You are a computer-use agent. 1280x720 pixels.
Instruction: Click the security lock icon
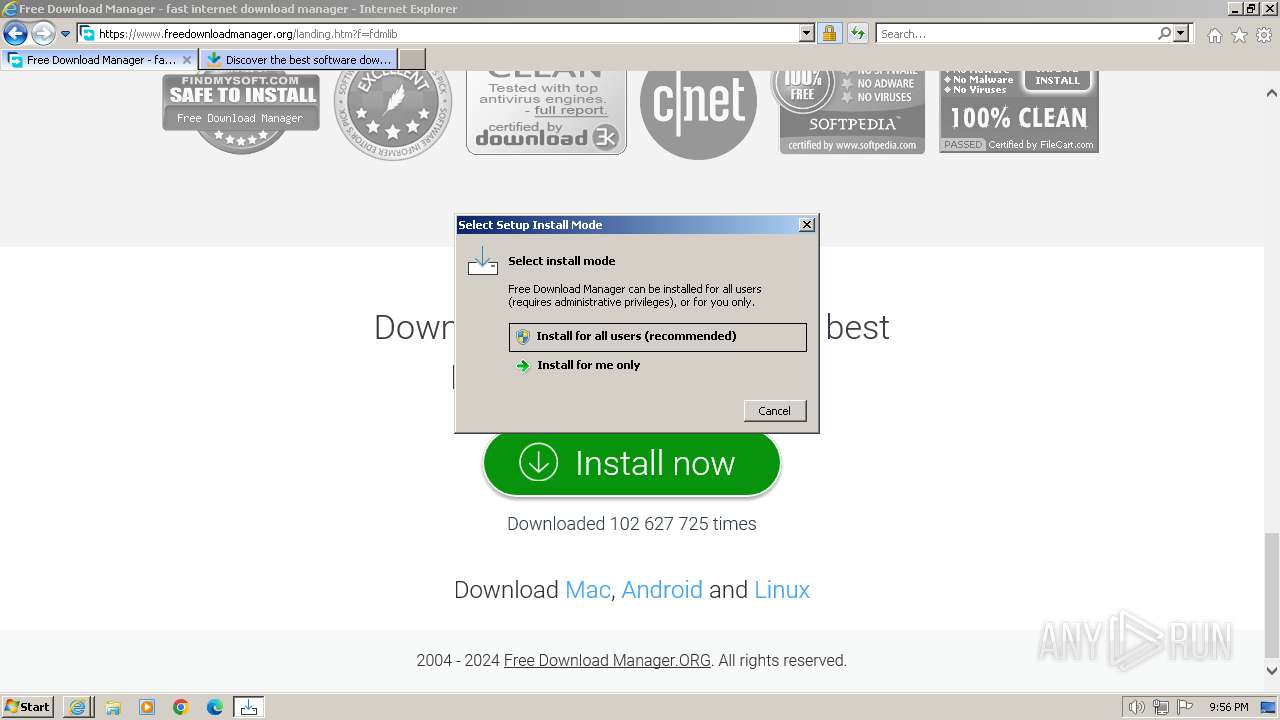click(x=829, y=34)
